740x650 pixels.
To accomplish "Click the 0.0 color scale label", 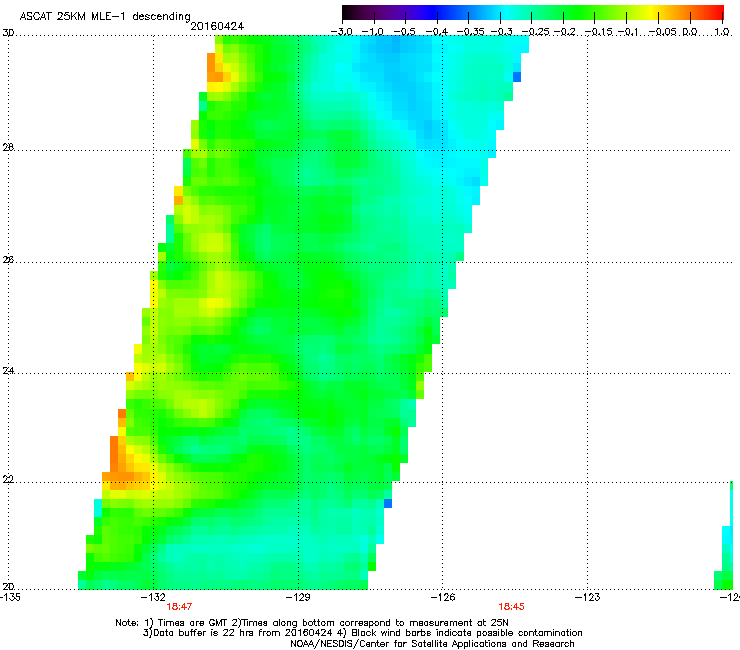I will [x=690, y=32].
